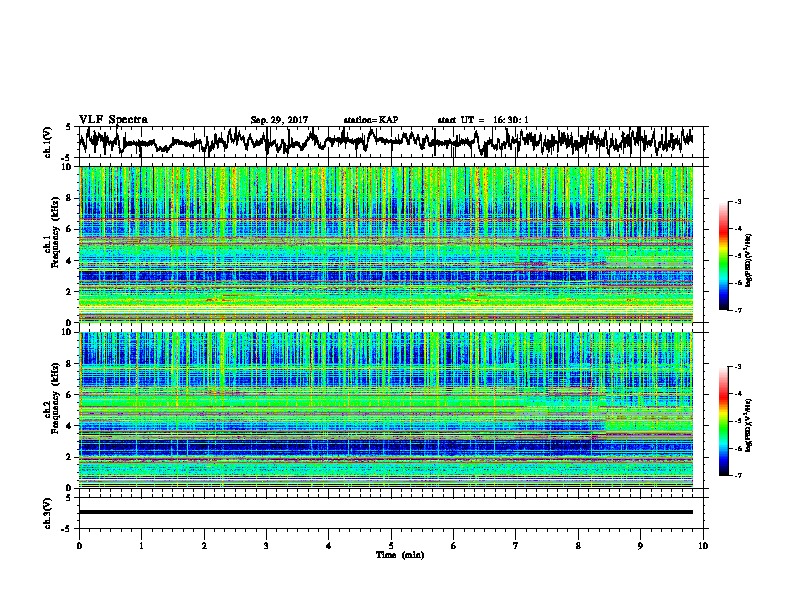The height and width of the screenshot is (612, 792).
Task: Click the log(PSD) unit label beside ch.2 colorbar
Action: coord(749,426)
